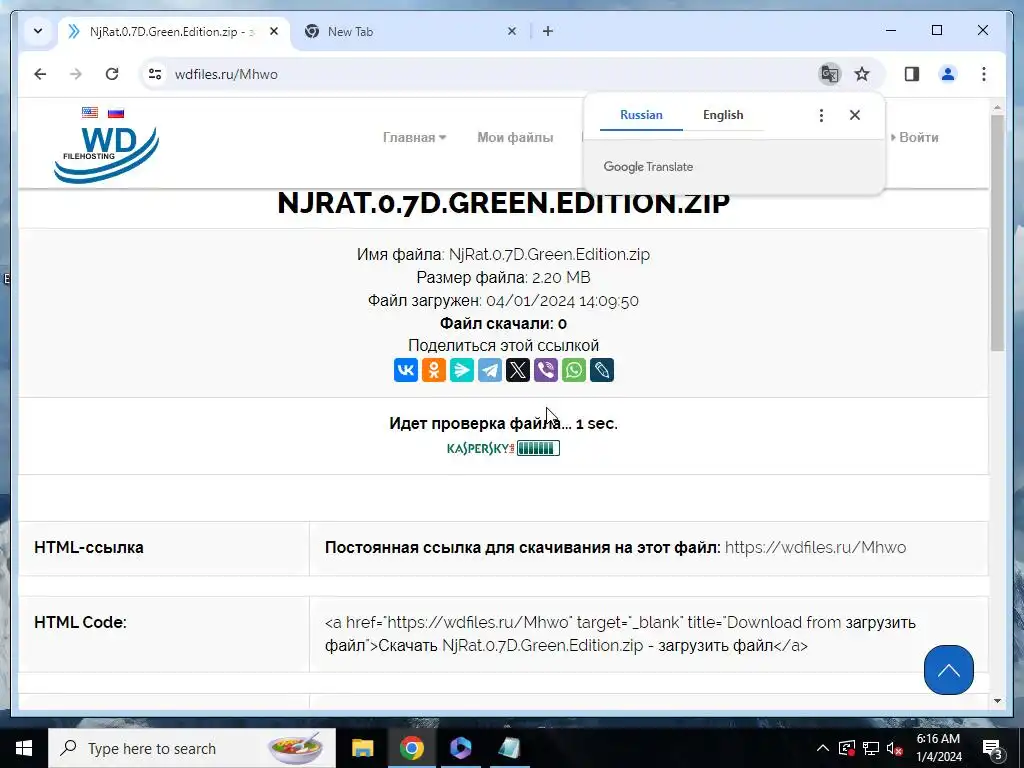Click the Chrome icon in the taskbar
This screenshot has height=768, width=1024.
click(411, 748)
